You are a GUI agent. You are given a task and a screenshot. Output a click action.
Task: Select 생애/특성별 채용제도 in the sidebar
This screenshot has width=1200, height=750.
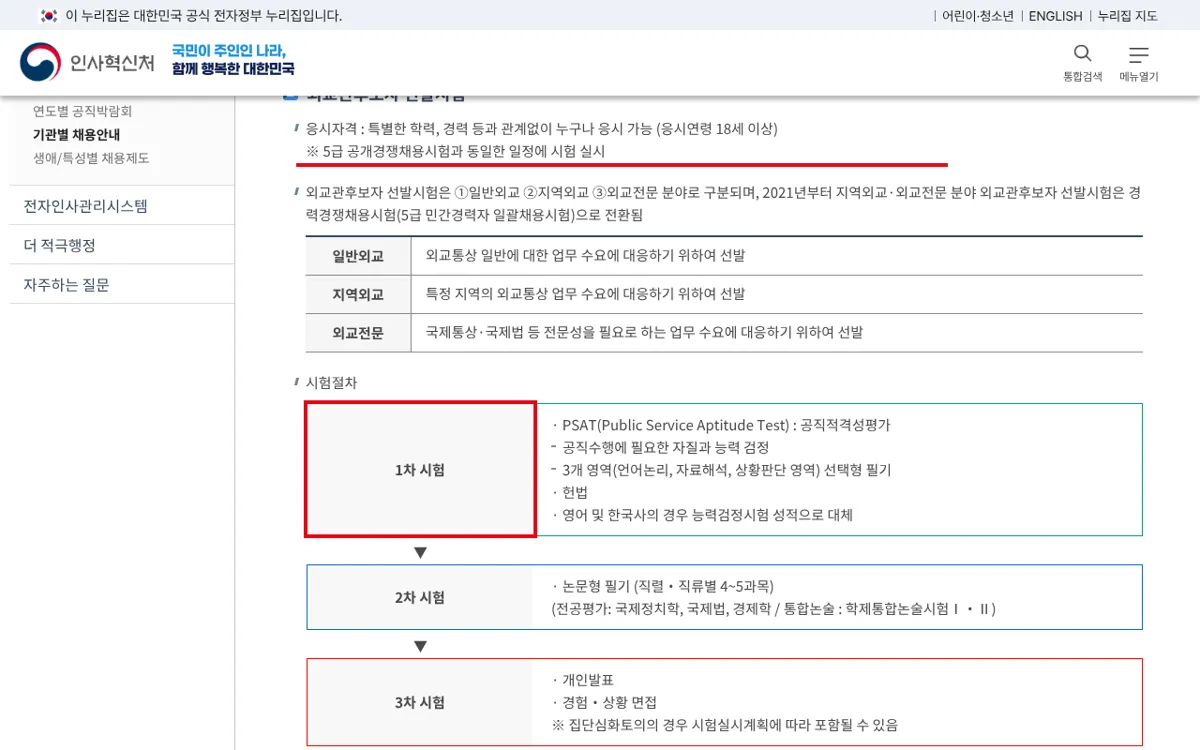pos(91,158)
